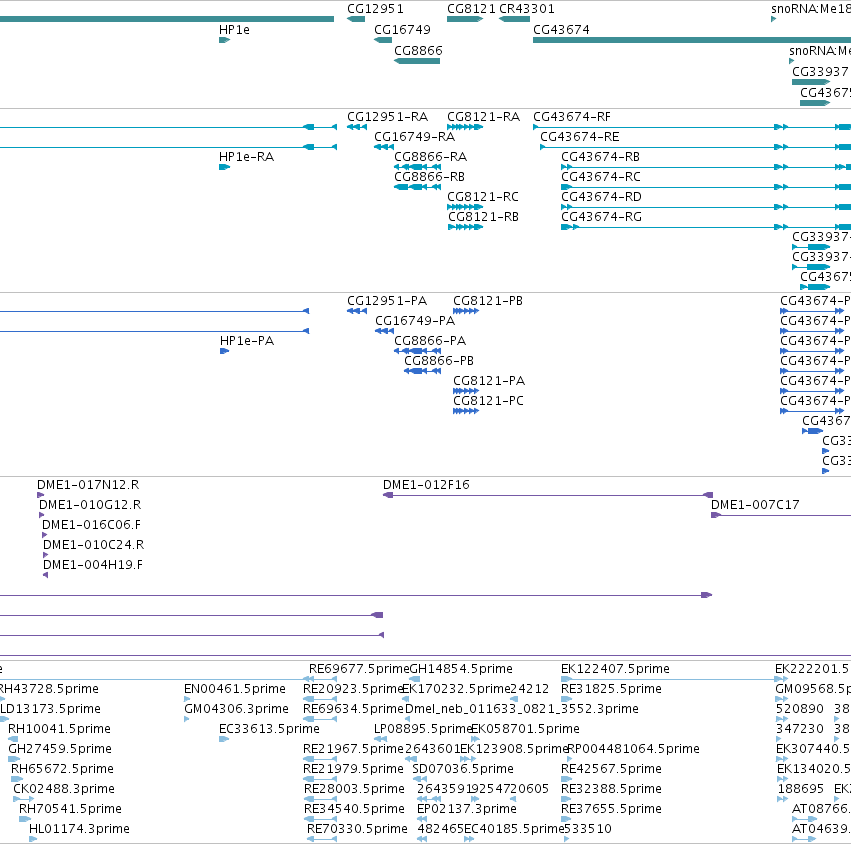Screen dimensions: 851x844
Task: Open protein CG16749-PA
Action: 415,321
